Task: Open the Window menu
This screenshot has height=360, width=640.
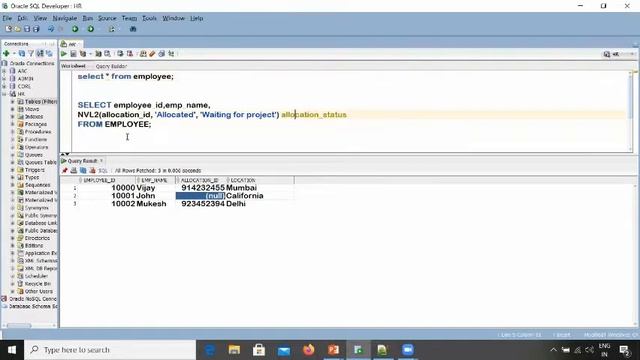Action: click(x=173, y=18)
